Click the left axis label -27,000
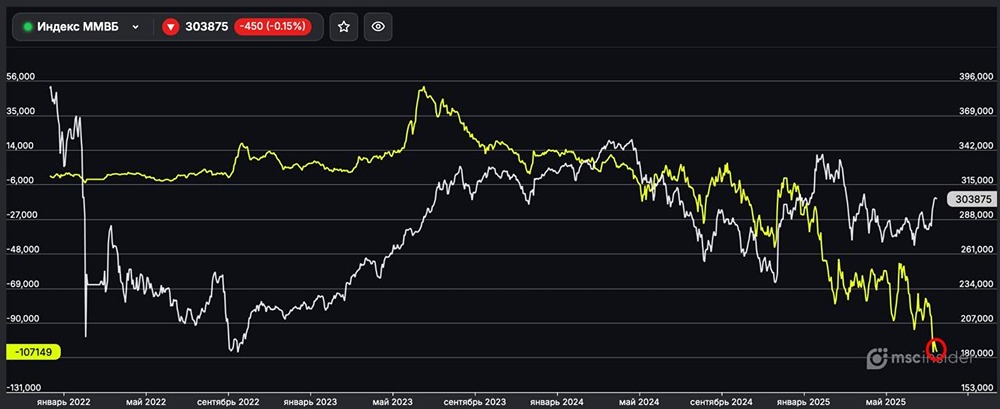The height and width of the screenshot is (409, 1000). [x=20, y=215]
